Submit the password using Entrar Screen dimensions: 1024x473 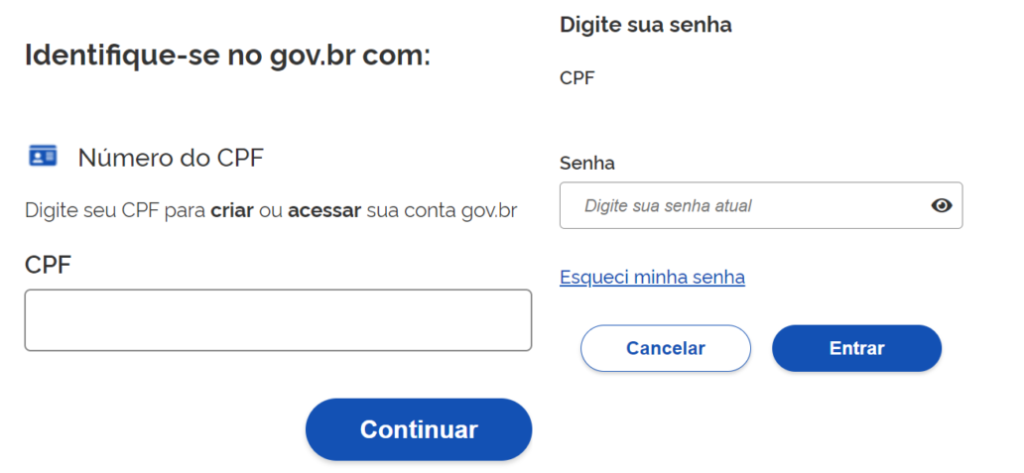tap(857, 348)
